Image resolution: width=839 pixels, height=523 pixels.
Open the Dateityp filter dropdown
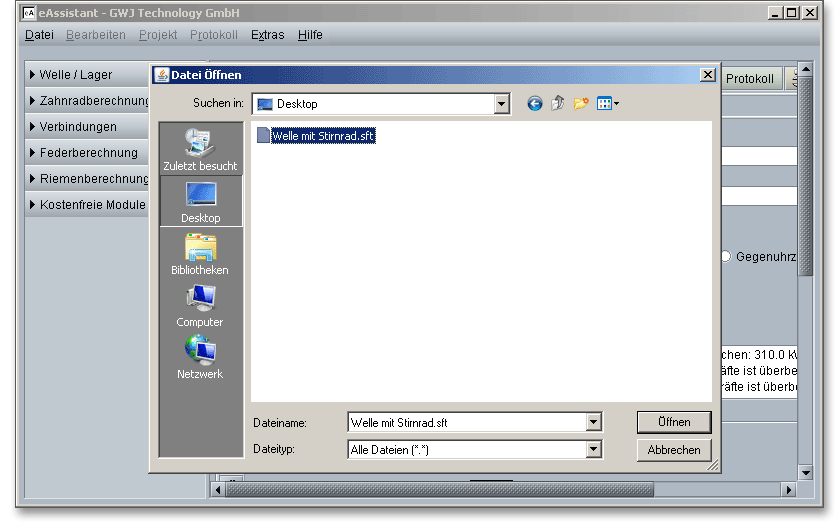click(x=594, y=451)
